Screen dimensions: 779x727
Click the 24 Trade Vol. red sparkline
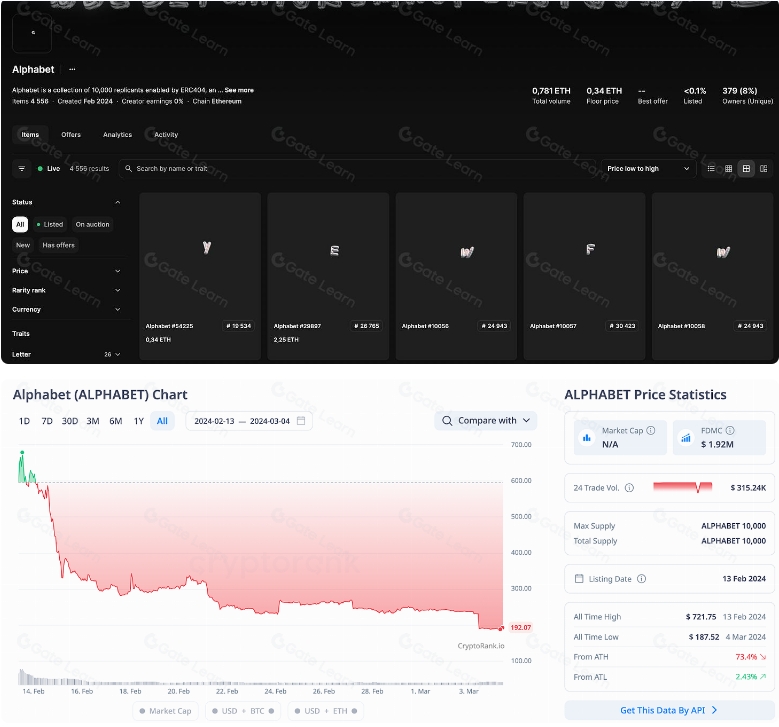click(x=683, y=487)
